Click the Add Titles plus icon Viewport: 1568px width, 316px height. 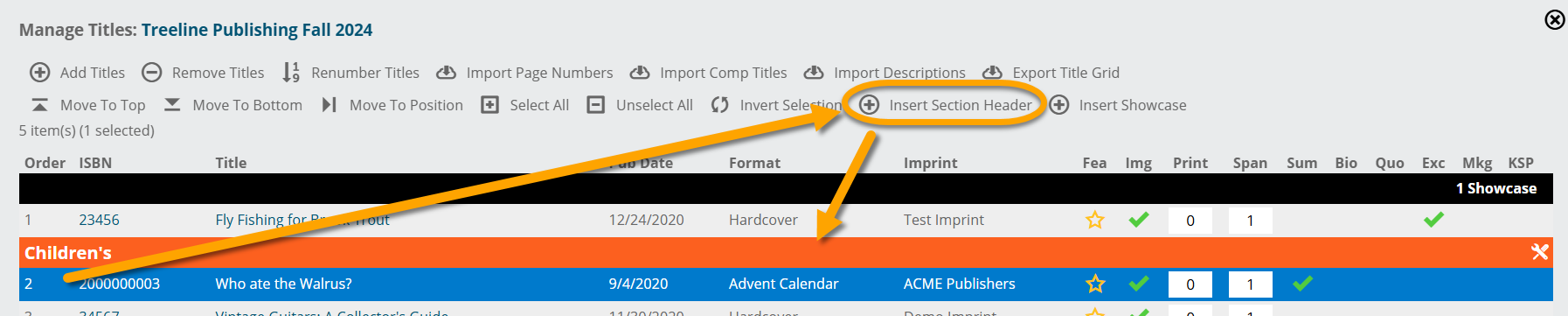(x=40, y=73)
